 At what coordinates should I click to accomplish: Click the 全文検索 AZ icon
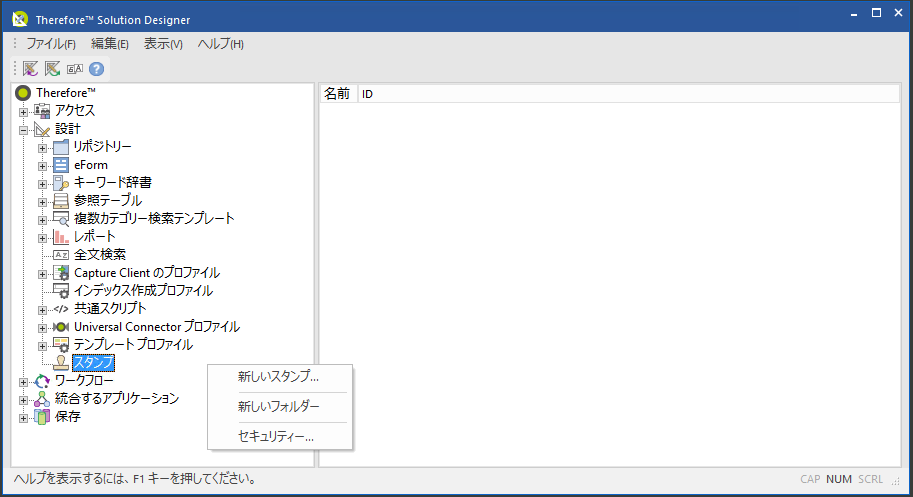click(x=61, y=255)
